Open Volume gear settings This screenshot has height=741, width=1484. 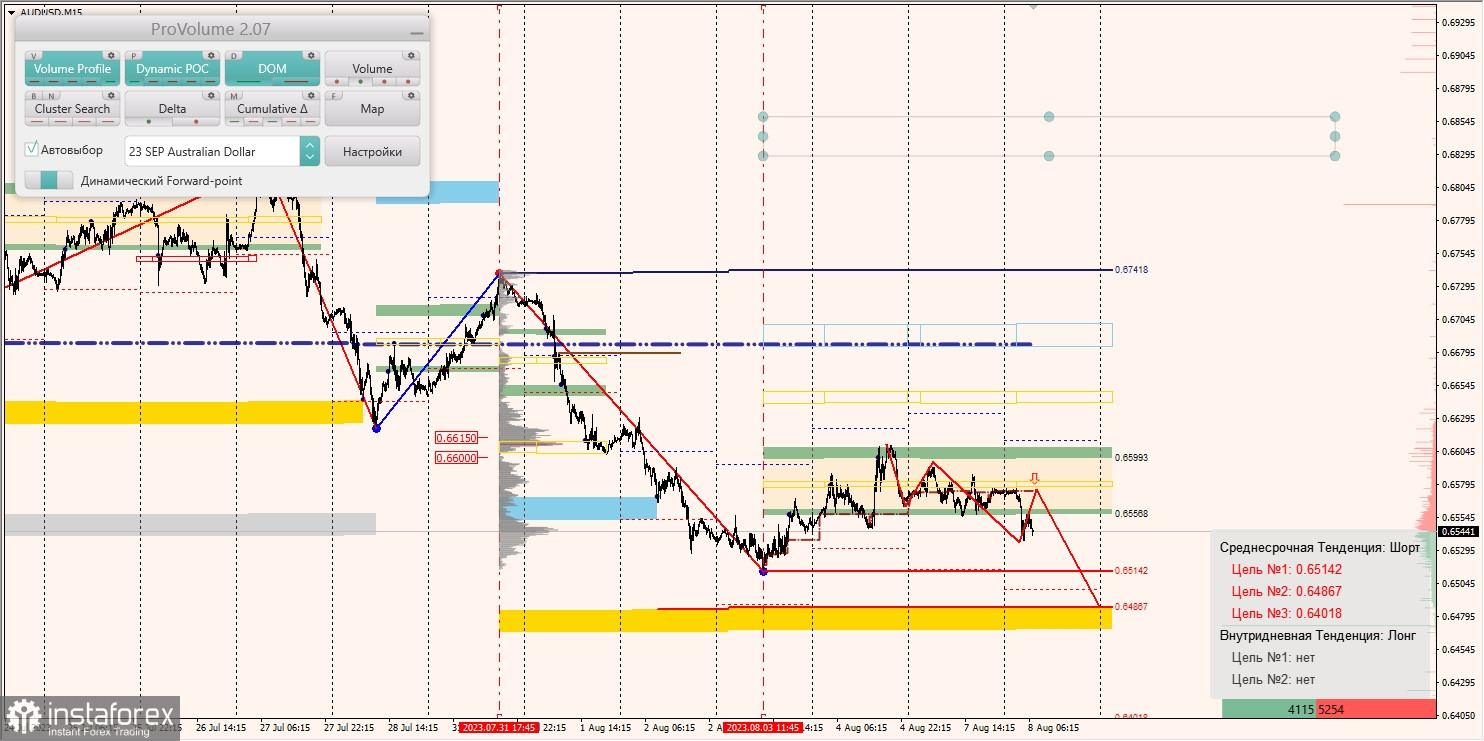411,56
